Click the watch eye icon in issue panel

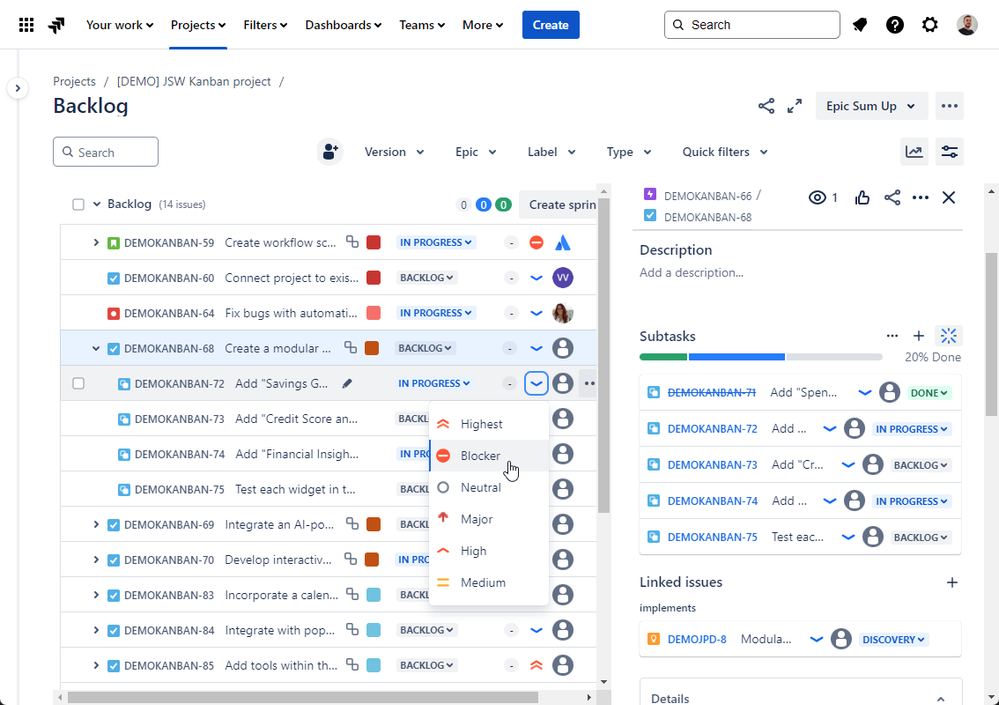817,197
